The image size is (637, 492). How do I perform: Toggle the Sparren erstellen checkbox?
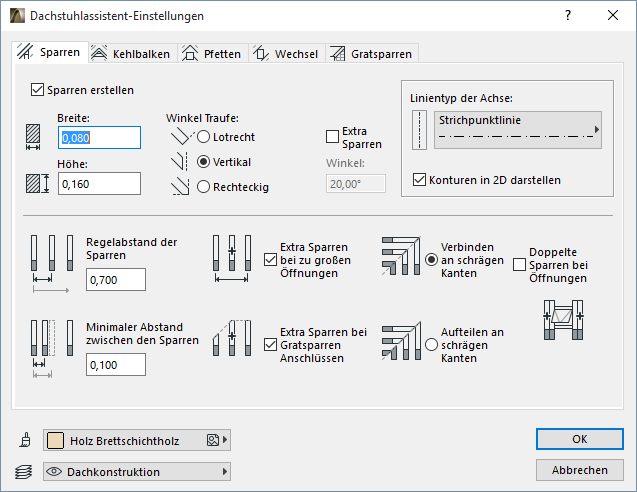click(38, 90)
